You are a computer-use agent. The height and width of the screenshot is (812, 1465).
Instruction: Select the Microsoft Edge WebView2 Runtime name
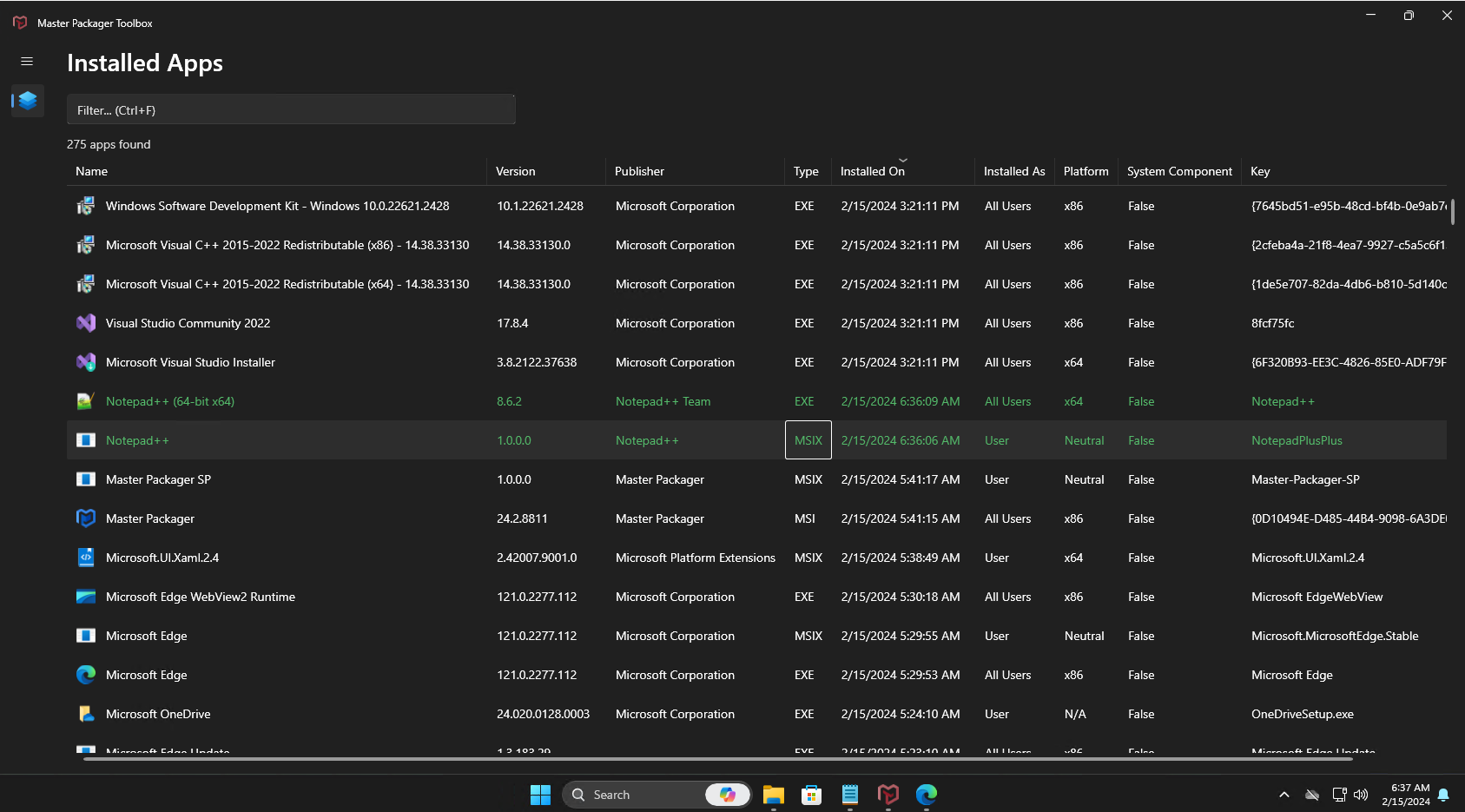(x=201, y=597)
